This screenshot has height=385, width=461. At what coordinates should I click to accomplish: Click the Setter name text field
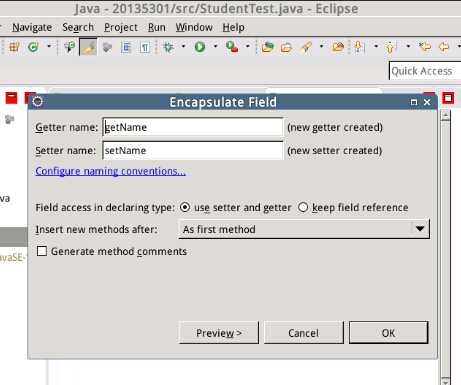(x=193, y=150)
